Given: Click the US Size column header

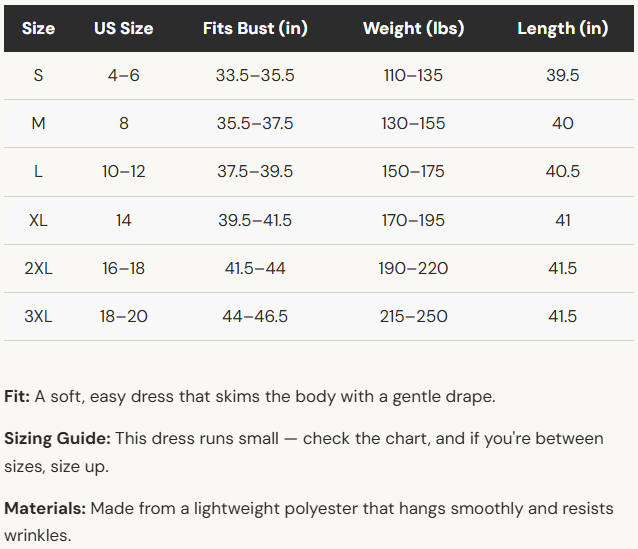Looking at the screenshot, I should tap(124, 28).
